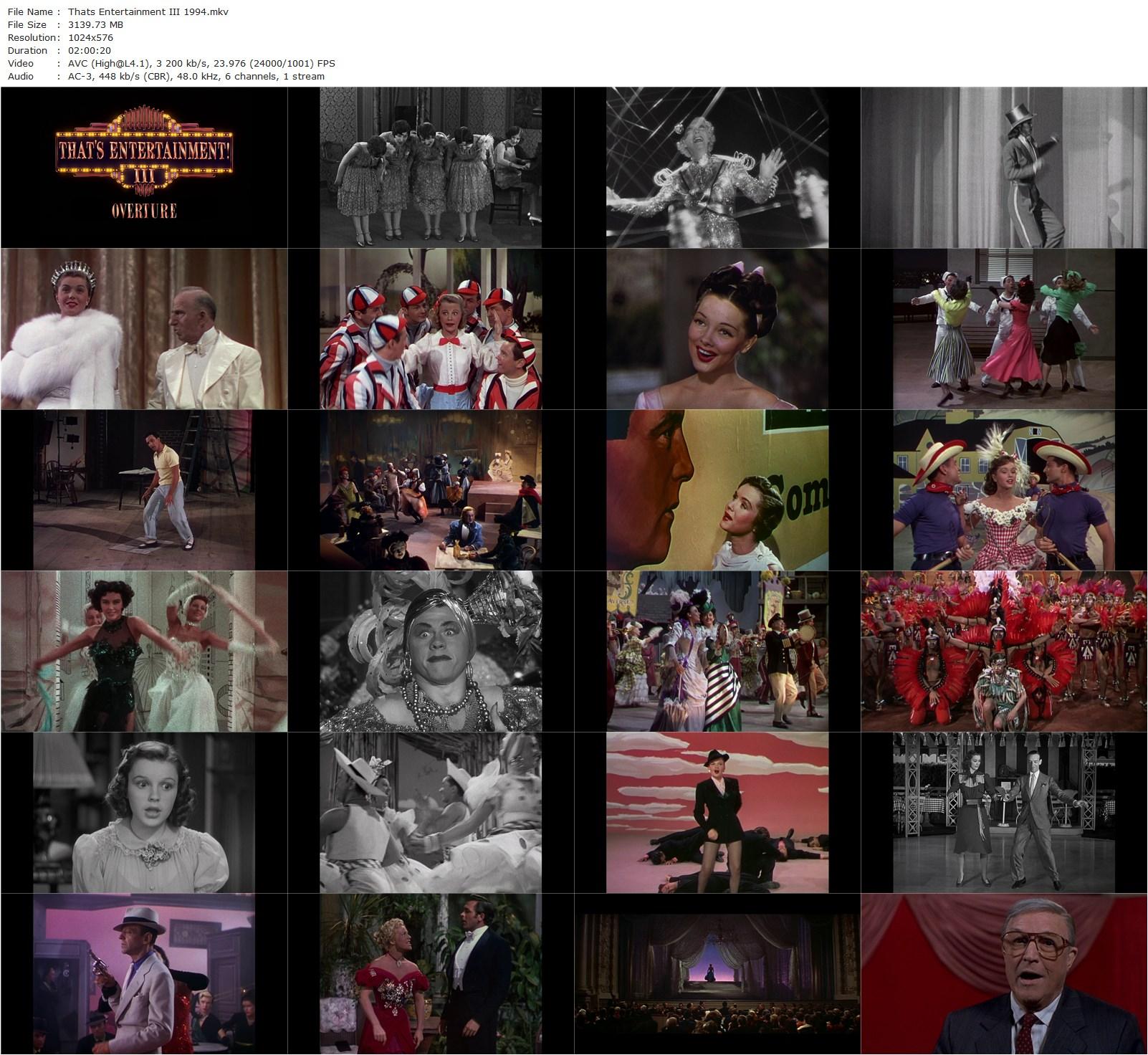Select the Resolution 1024x576 metadata text
This screenshot has width=1148, height=1055.
point(96,37)
